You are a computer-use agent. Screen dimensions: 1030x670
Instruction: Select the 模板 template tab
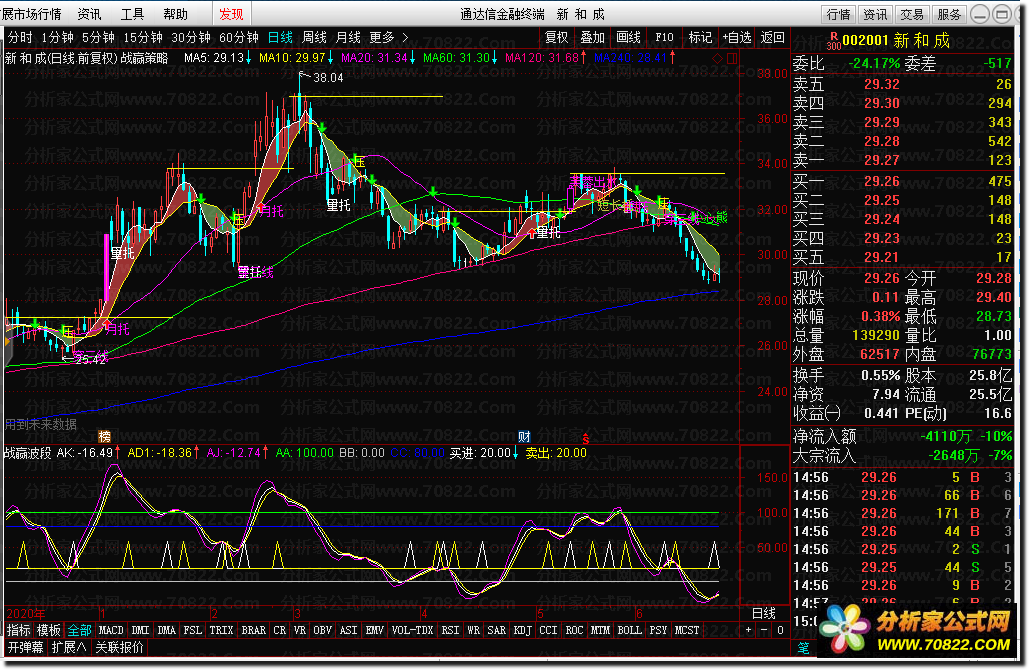(x=49, y=630)
